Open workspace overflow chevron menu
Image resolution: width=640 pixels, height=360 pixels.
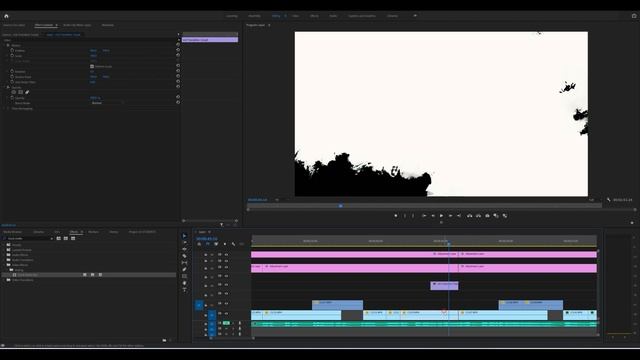point(415,16)
